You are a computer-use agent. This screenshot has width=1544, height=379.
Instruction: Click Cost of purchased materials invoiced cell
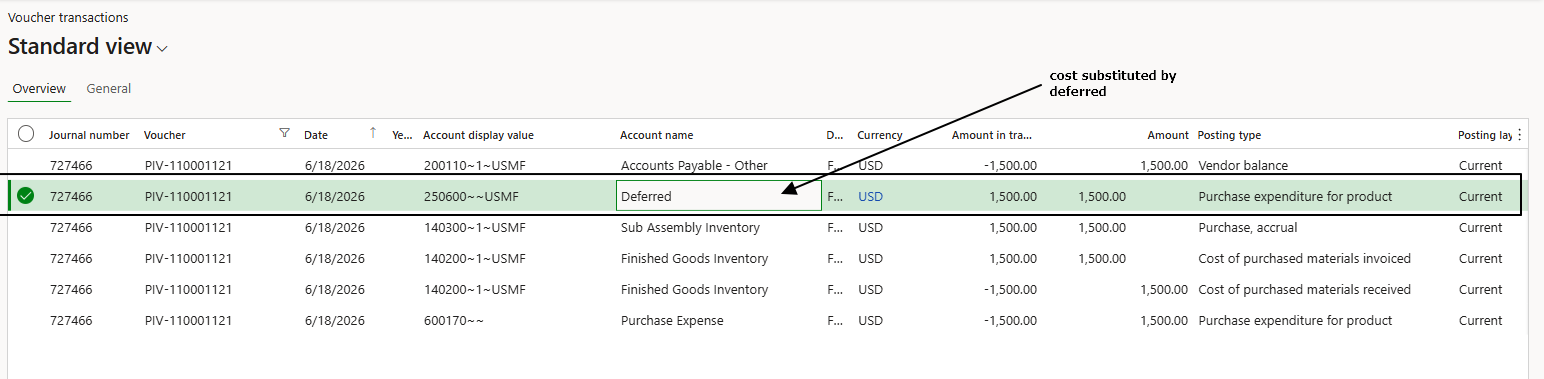pyautogui.click(x=1304, y=259)
